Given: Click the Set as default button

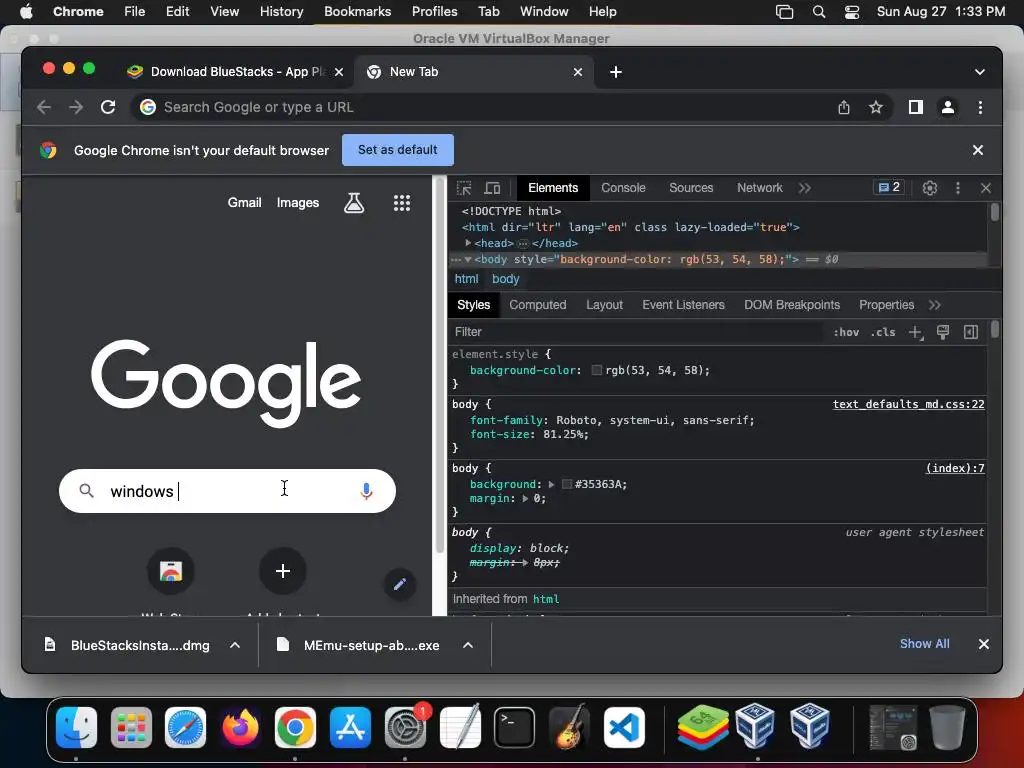Looking at the screenshot, I should [x=398, y=150].
